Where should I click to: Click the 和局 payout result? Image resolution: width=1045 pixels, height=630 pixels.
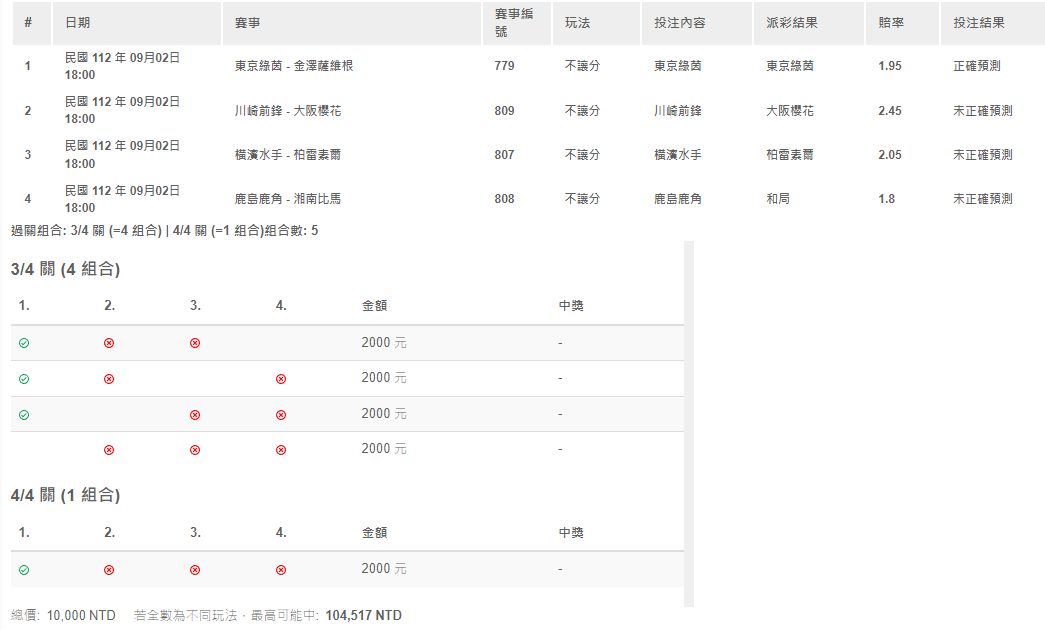point(778,199)
